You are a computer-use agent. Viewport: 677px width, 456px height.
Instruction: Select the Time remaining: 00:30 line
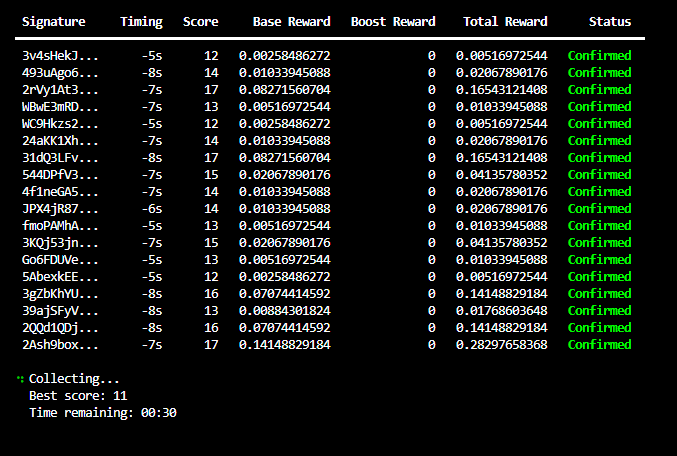[x=103, y=413]
